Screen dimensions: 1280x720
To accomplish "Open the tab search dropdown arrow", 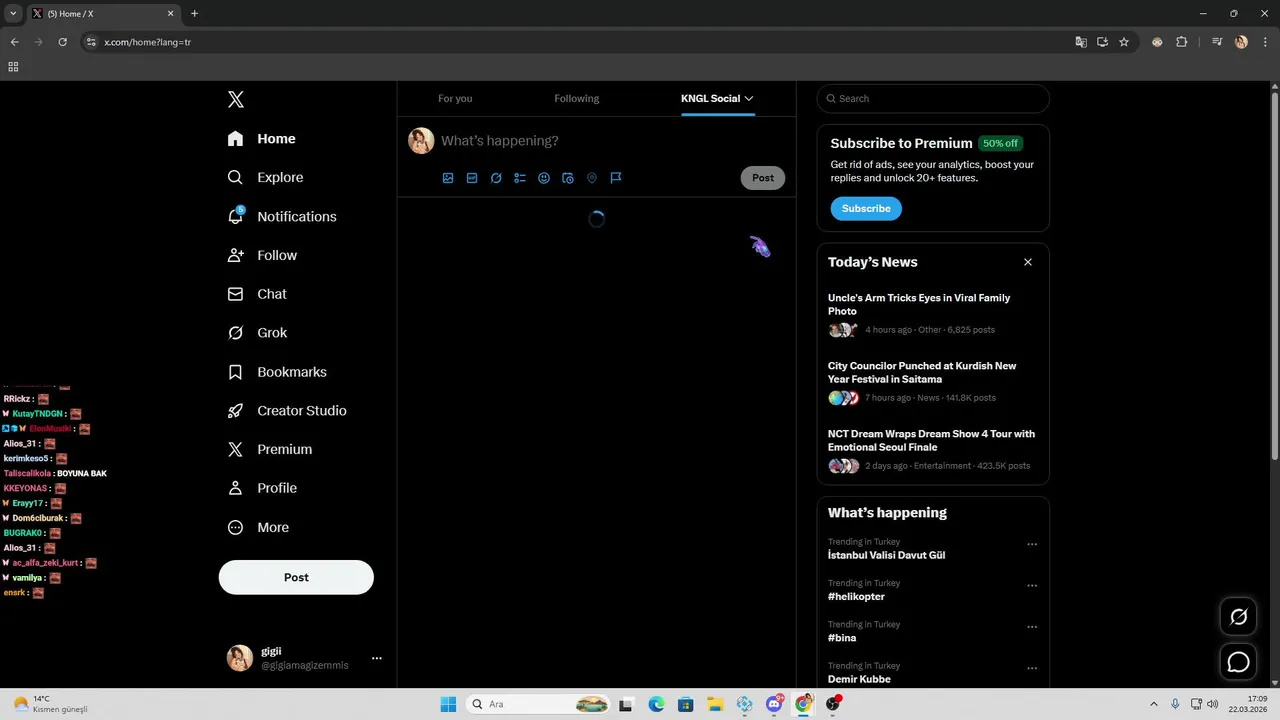I will tap(13, 14).
